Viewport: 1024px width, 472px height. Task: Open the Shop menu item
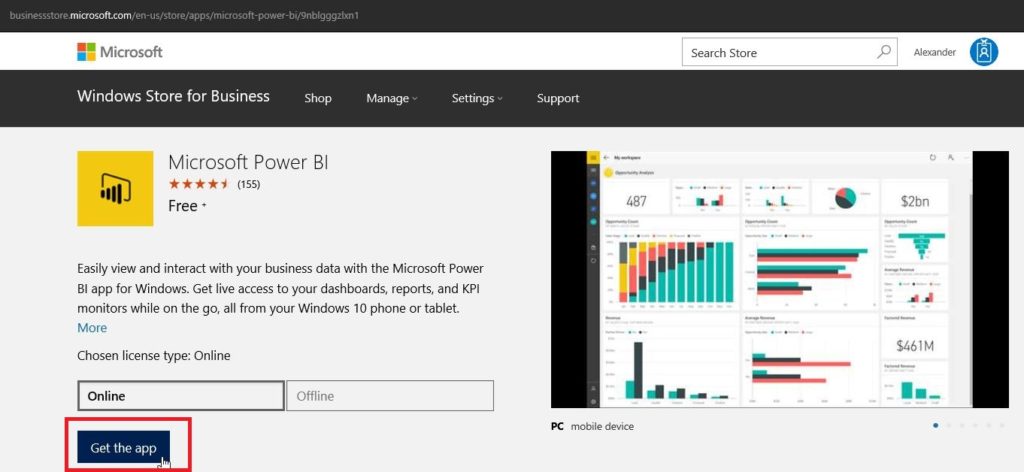[x=318, y=99]
